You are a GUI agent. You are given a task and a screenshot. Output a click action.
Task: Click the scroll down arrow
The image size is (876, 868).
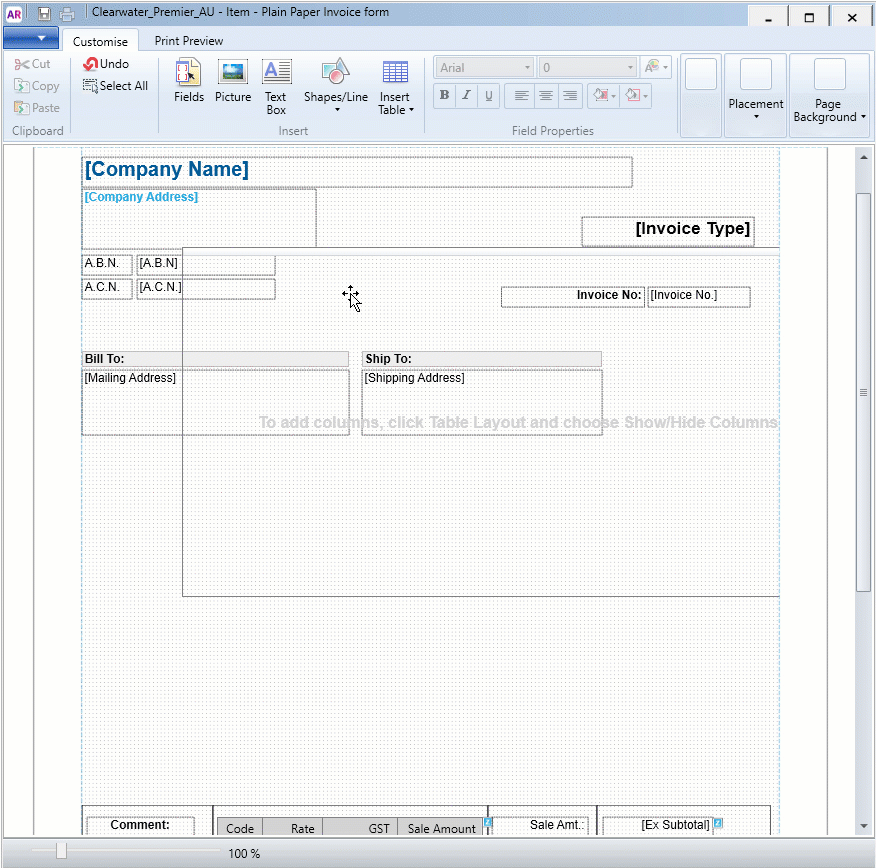863,826
